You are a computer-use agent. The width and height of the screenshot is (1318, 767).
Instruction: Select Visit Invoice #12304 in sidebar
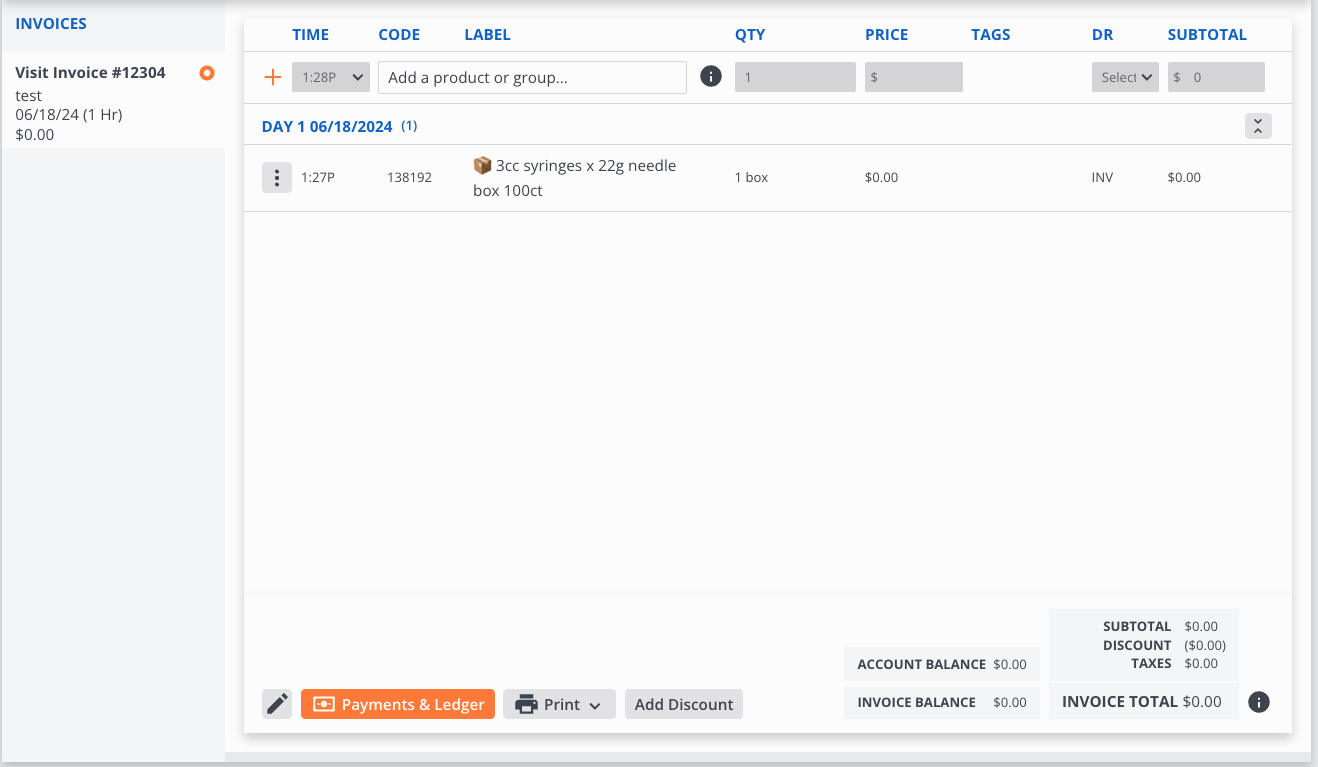[x=90, y=73]
